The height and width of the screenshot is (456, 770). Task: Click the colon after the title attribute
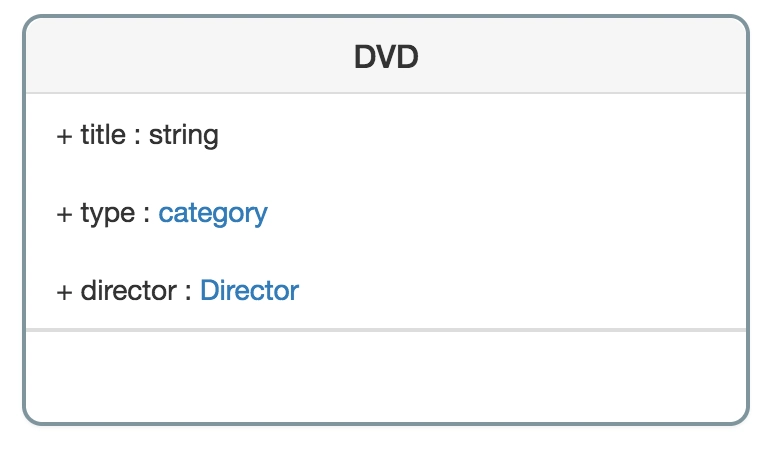(138, 136)
